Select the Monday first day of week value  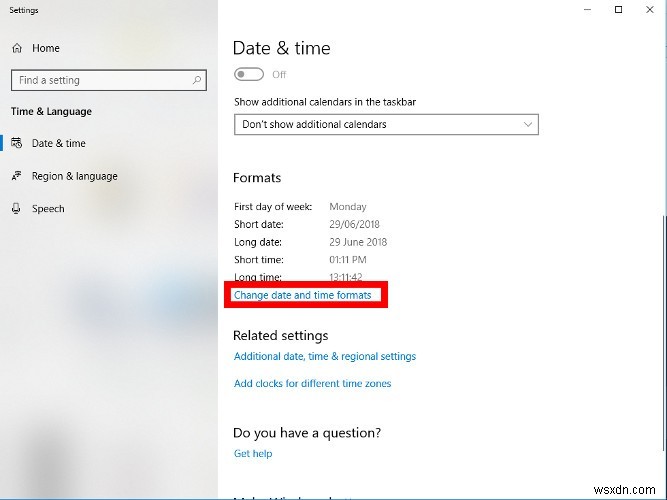[348, 207]
